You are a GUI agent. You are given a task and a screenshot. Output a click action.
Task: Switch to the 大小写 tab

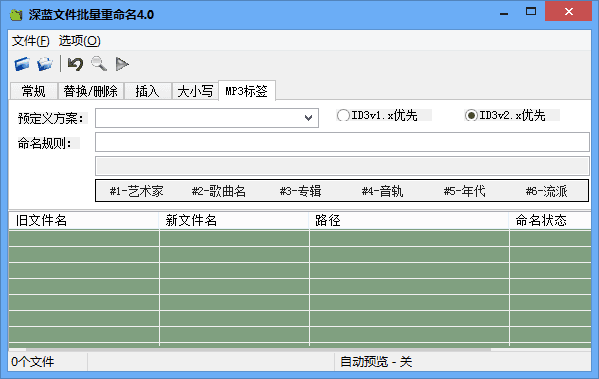pos(195,91)
